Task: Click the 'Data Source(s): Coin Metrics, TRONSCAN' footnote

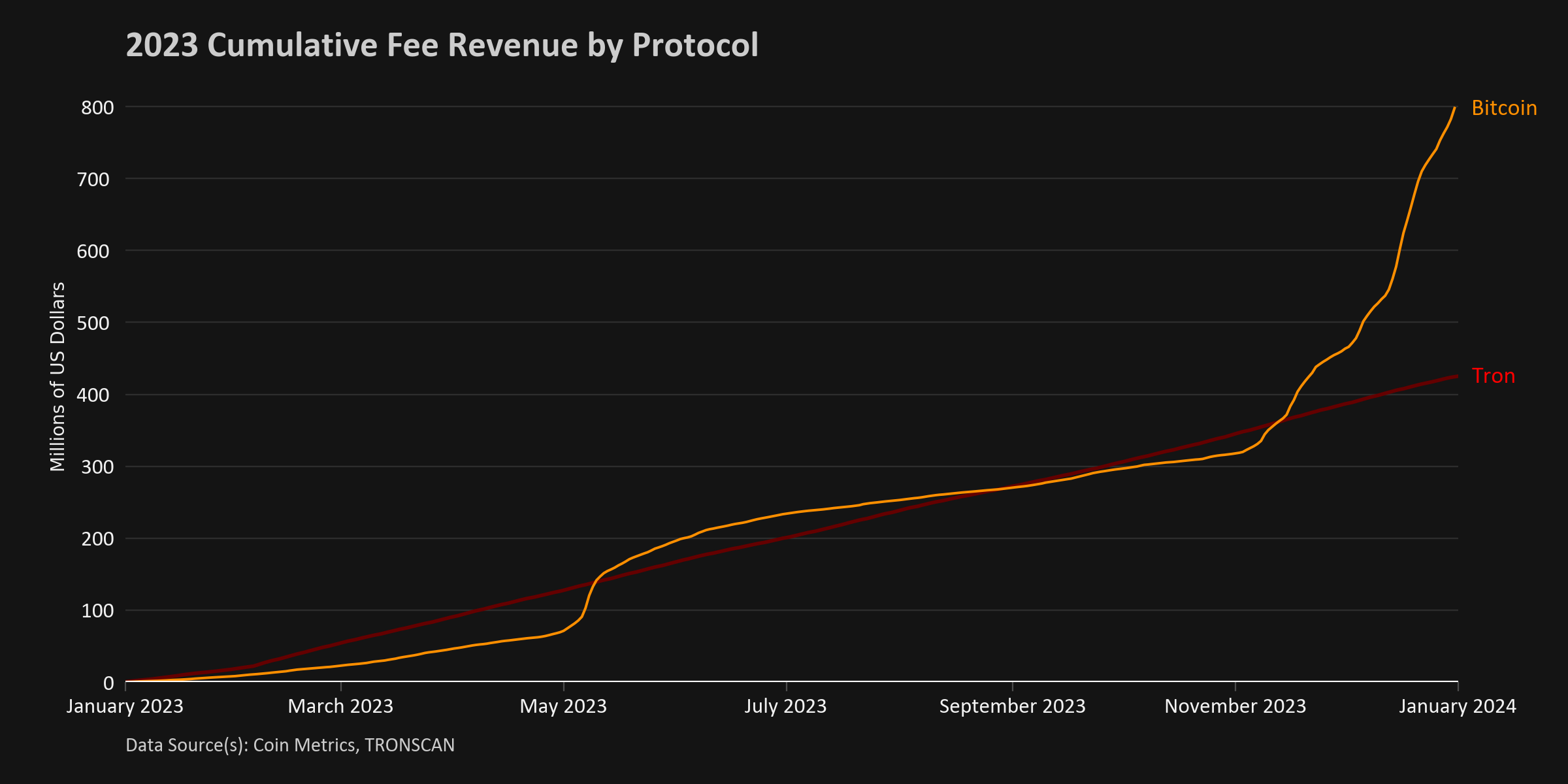Action: pos(290,745)
